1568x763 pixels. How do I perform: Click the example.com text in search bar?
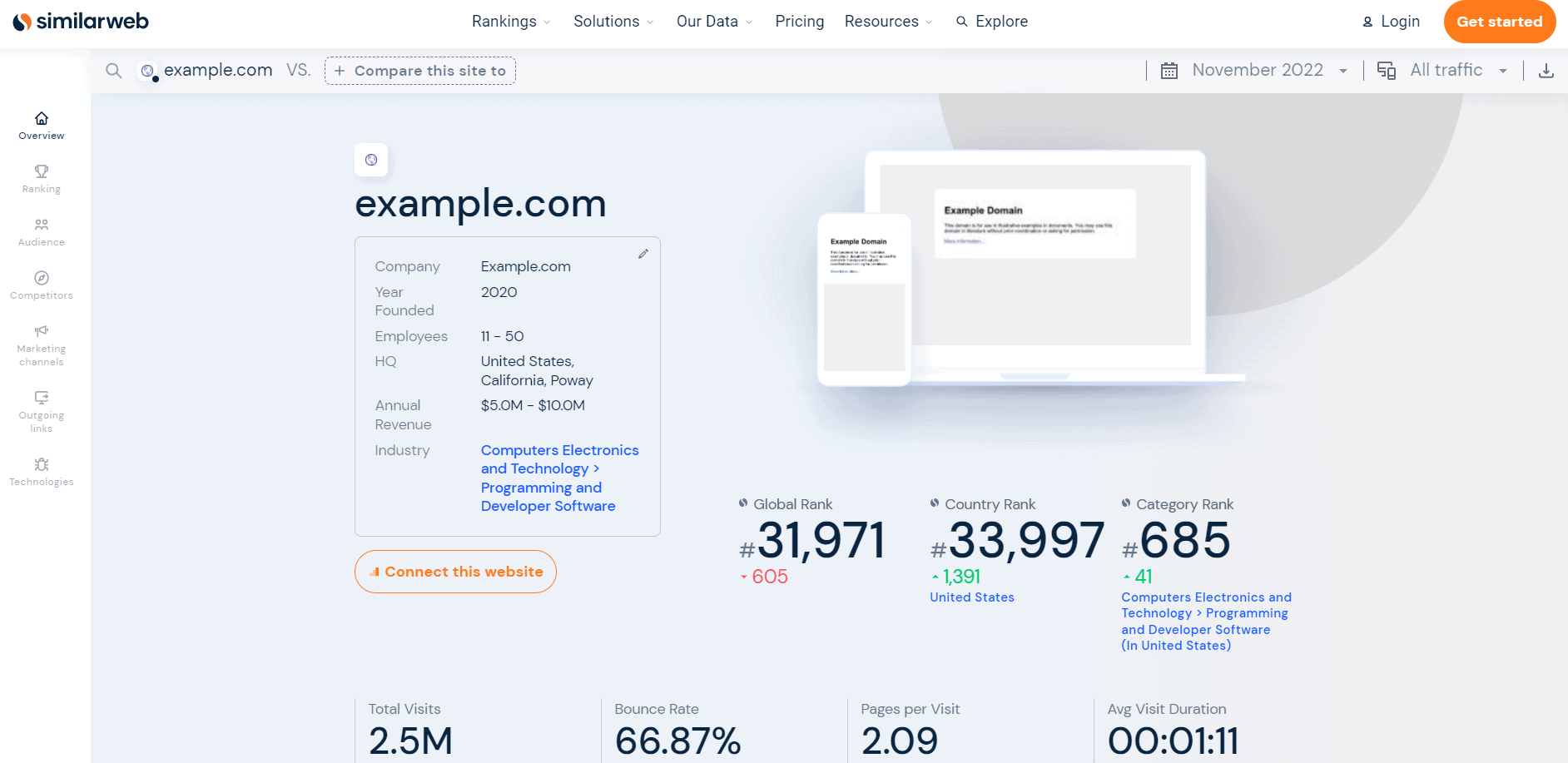click(x=218, y=71)
